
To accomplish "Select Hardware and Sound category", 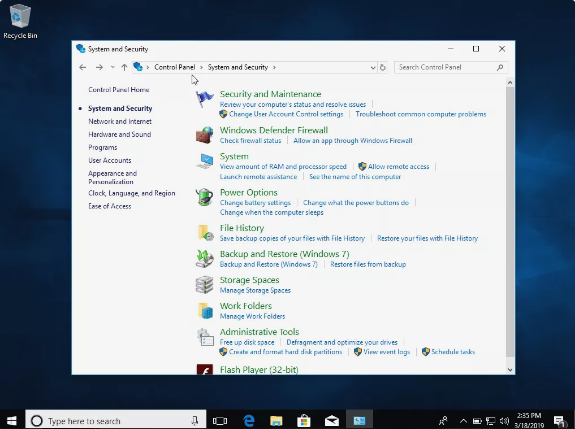I will 120,134.
